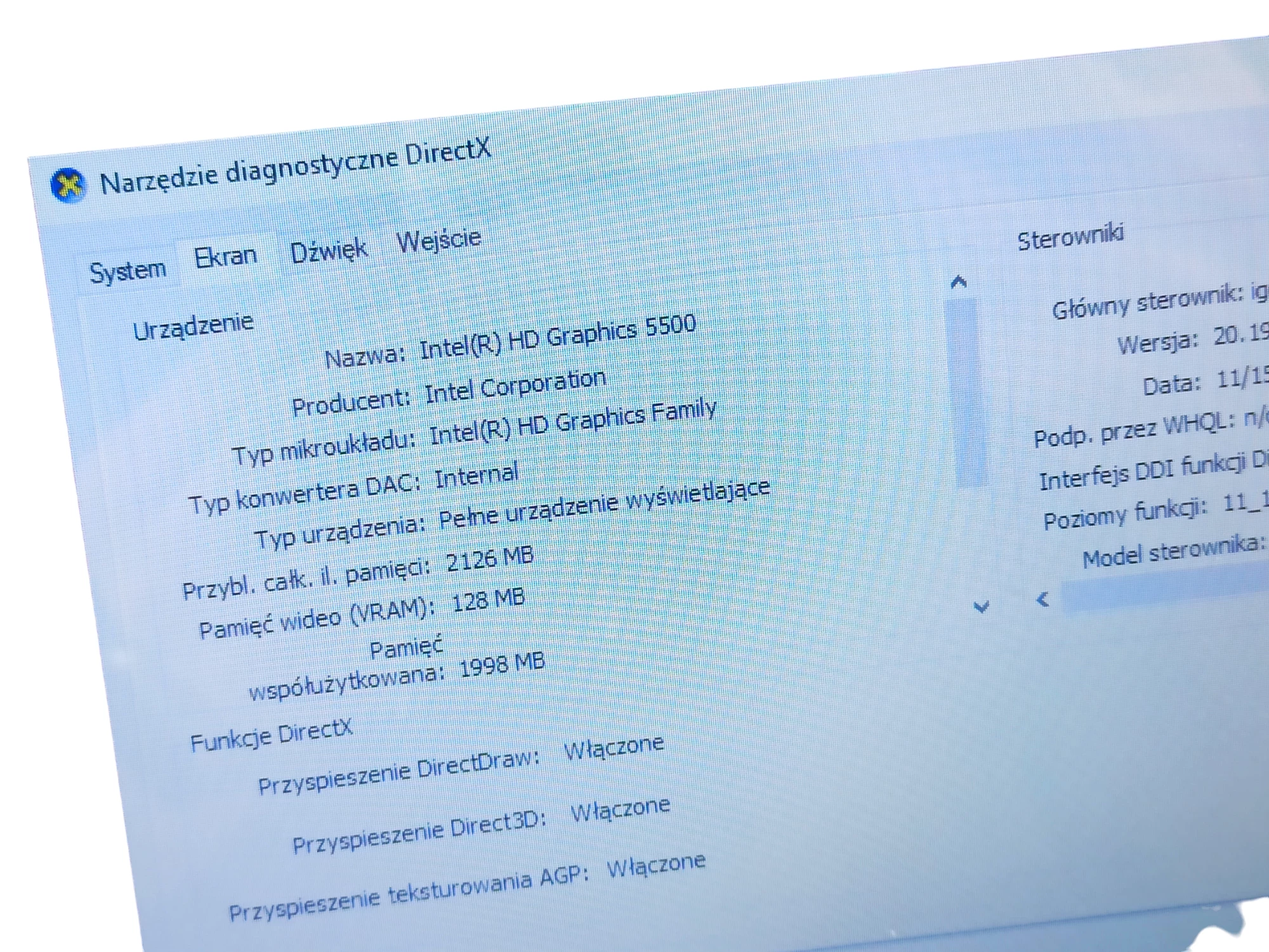Click the Poziomy funkcji label

1125,514
